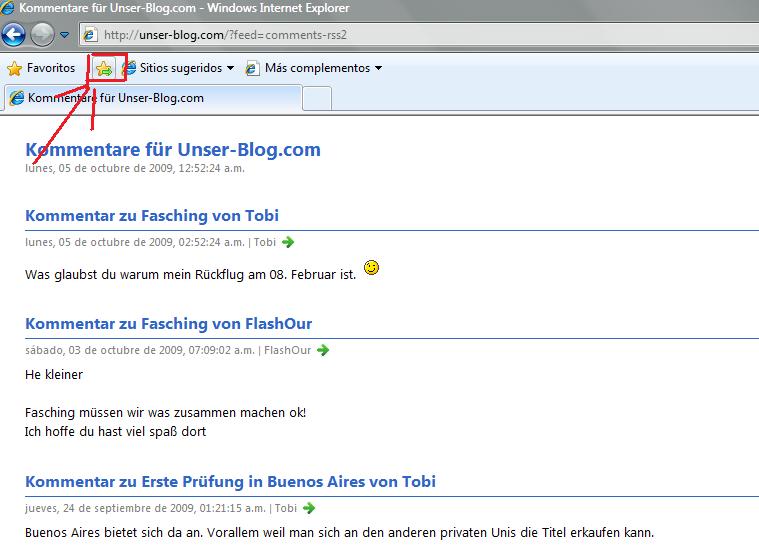
Task: Open the Kommentare für Unser-Blog.com feed title
Action: [172, 150]
